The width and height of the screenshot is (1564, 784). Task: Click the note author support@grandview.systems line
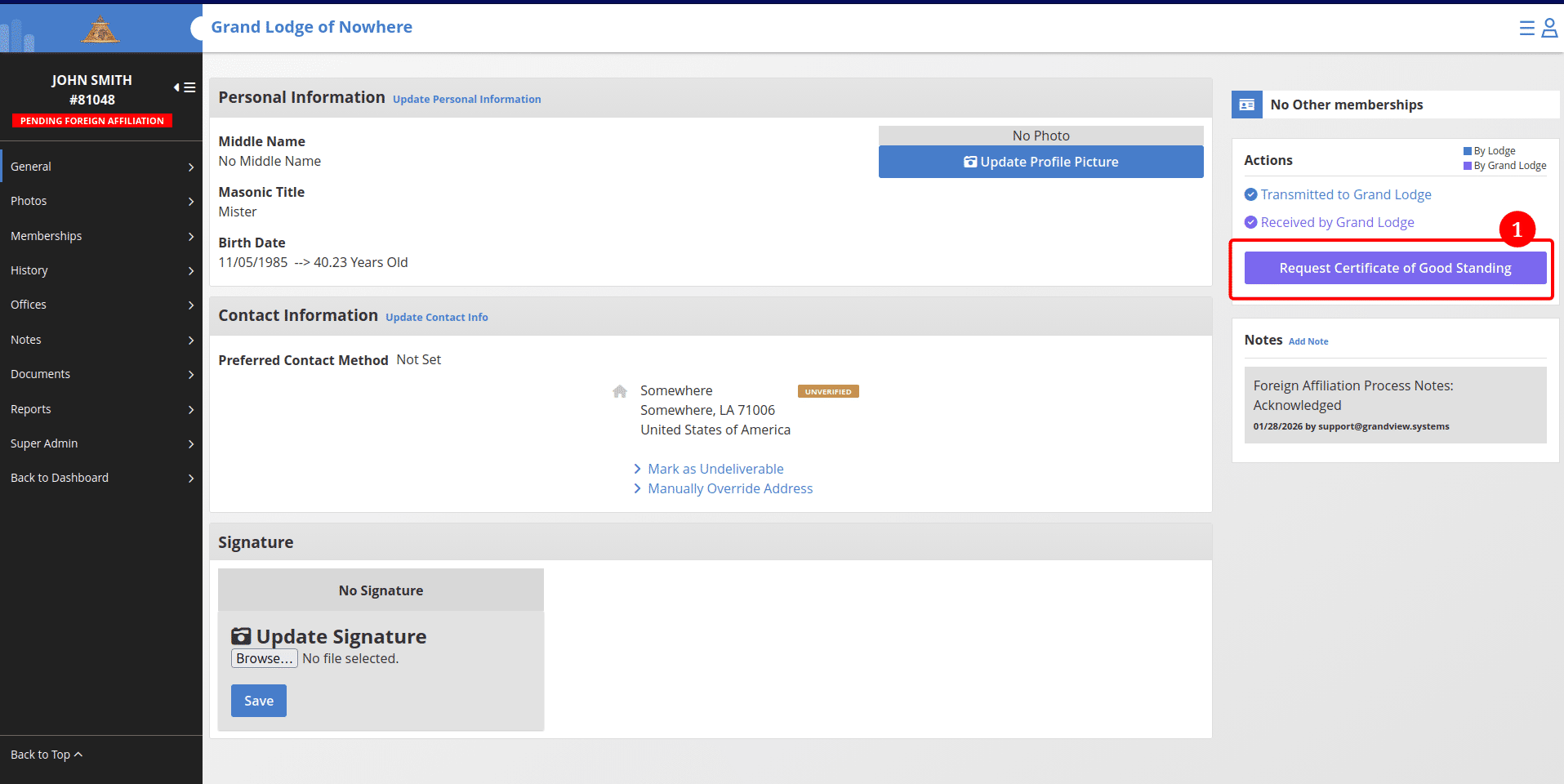pos(1351,426)
